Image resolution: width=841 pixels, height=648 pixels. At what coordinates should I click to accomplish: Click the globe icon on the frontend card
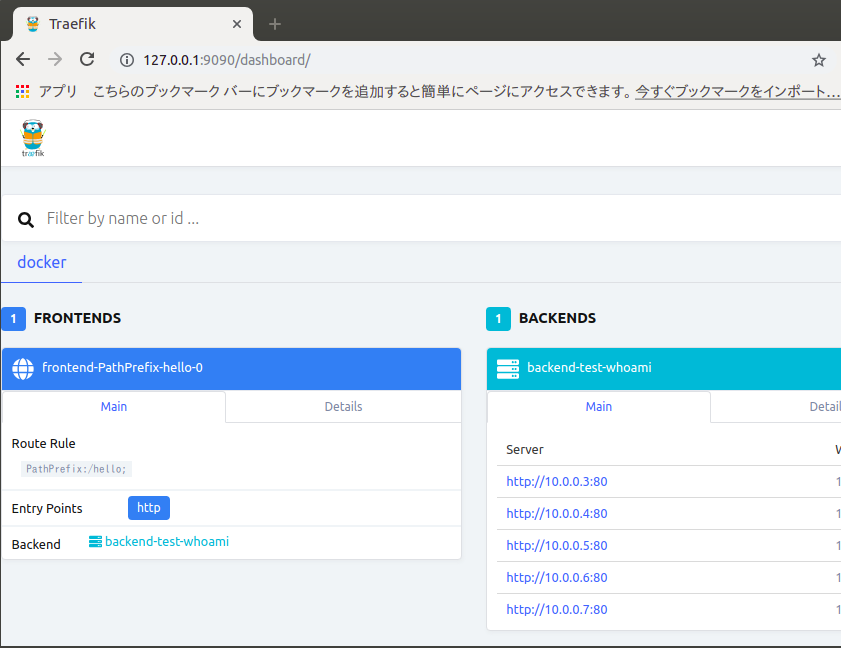pyautogui.click(x=23, y=369)
